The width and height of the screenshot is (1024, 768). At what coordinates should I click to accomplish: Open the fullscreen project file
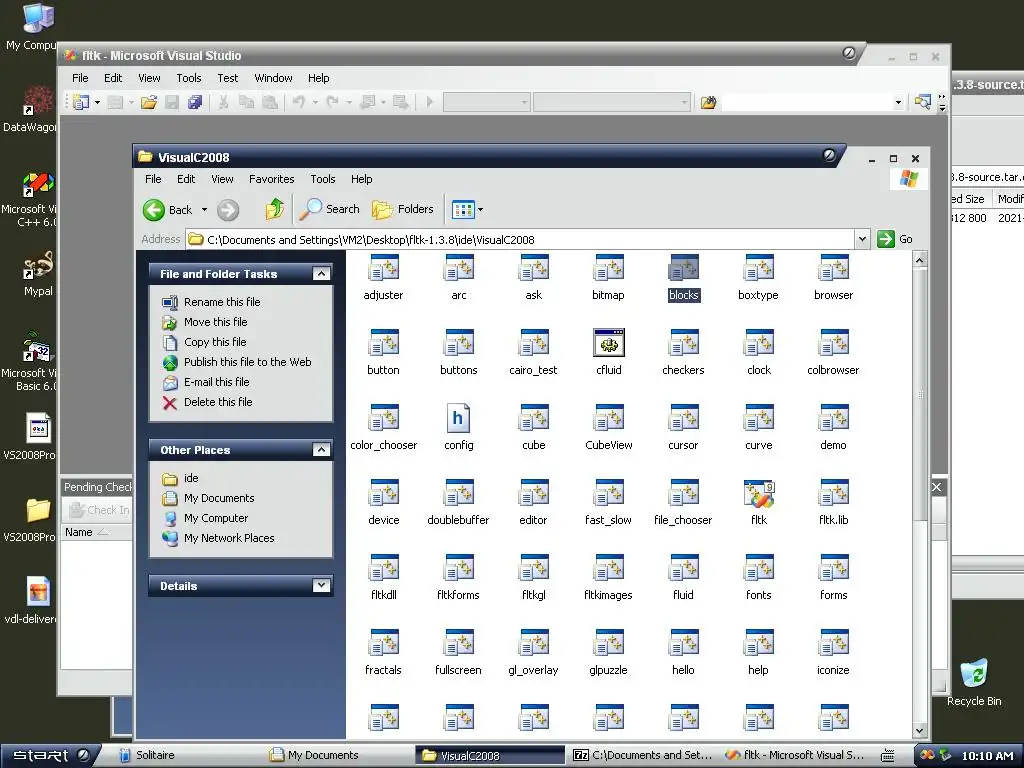[x=458, y=652]
